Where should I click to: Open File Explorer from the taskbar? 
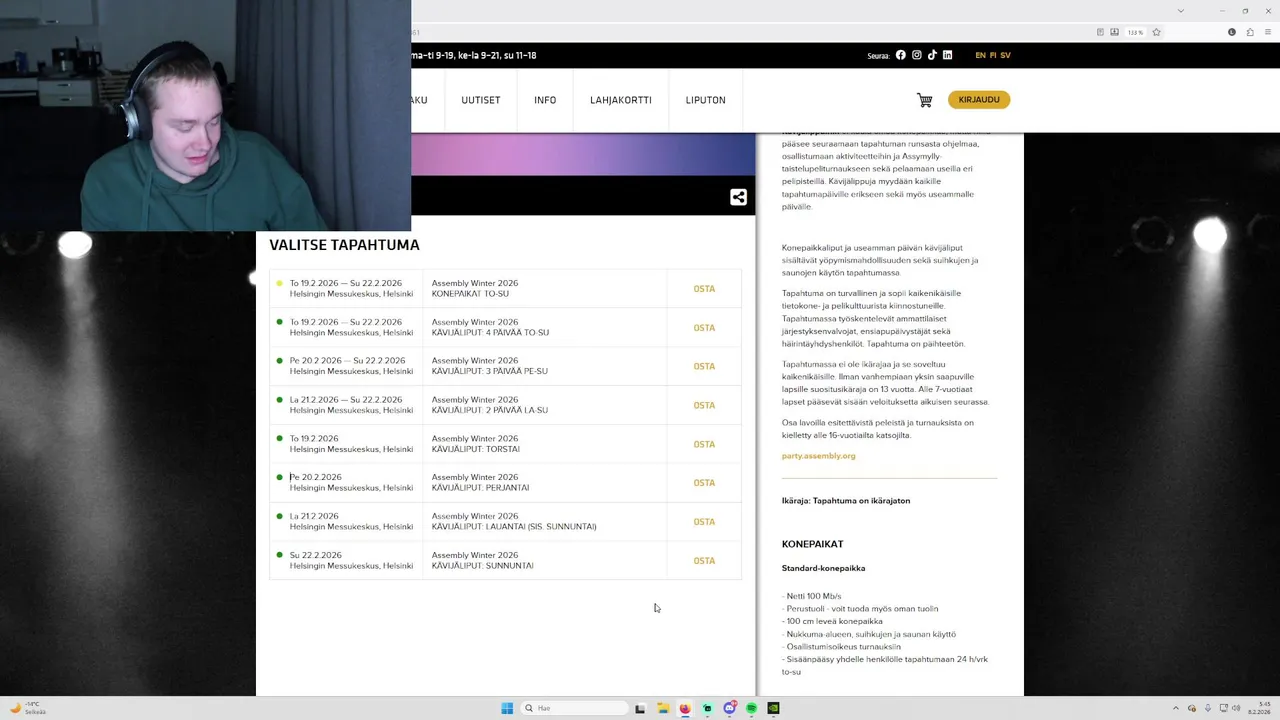[x=662, y=708]
